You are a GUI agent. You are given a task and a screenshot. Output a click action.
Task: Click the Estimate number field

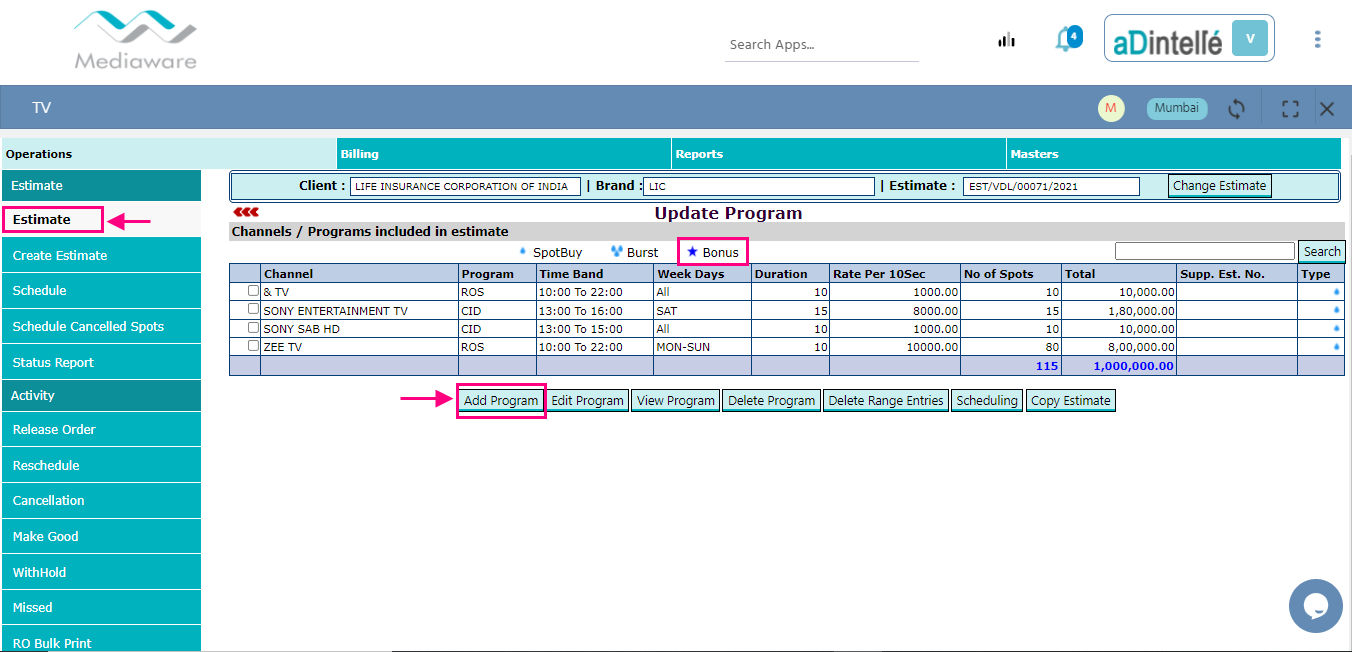coord(1051,186)
